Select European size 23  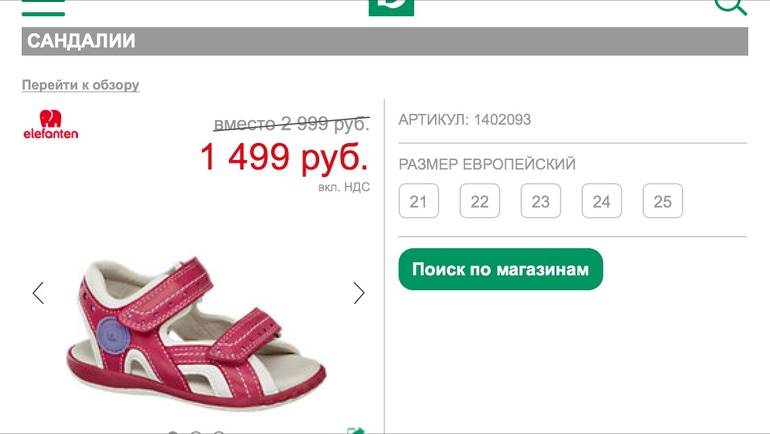tap(541, 201)
